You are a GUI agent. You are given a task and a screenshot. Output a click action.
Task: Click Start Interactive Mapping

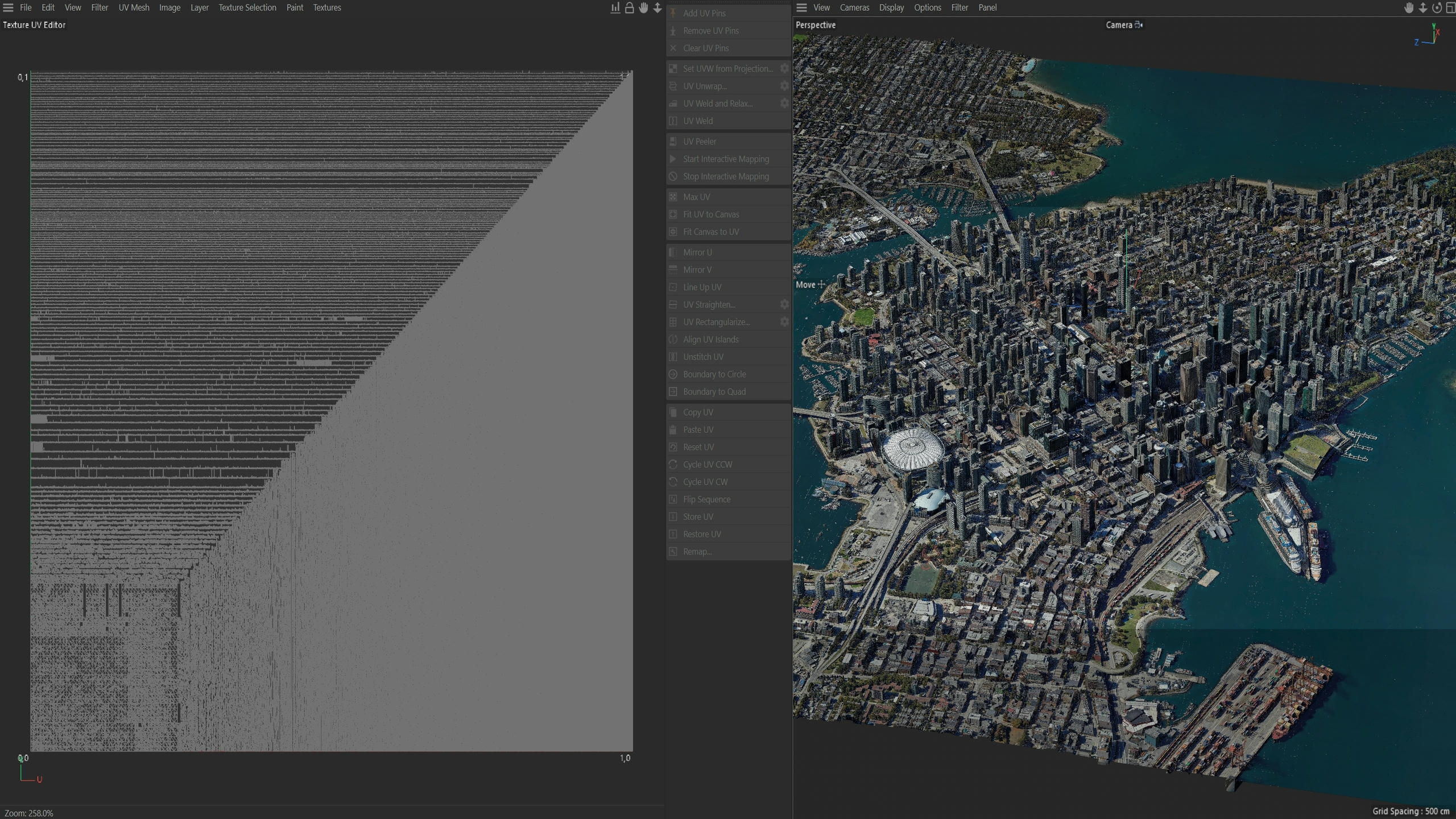[729, 159]
